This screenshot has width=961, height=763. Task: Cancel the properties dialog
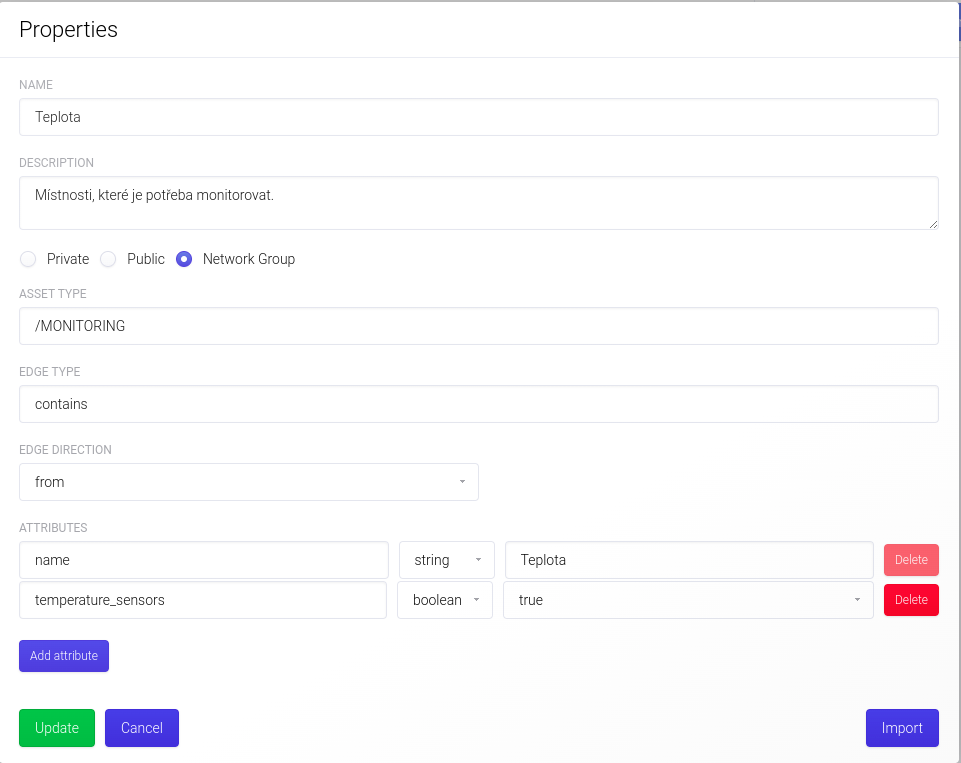pos(141,728)
